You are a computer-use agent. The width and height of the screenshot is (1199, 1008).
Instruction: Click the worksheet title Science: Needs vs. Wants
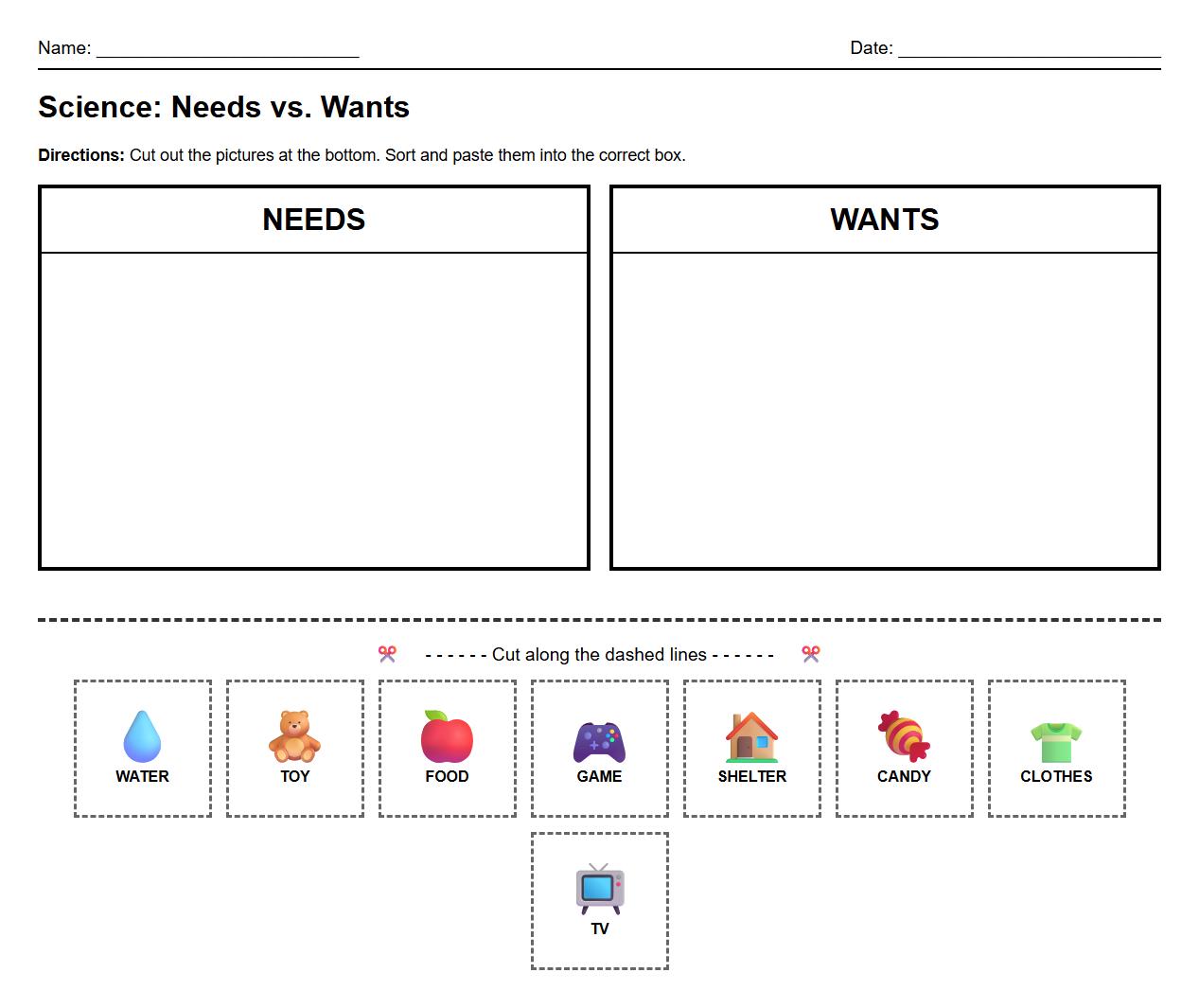[x=223, y=107]
